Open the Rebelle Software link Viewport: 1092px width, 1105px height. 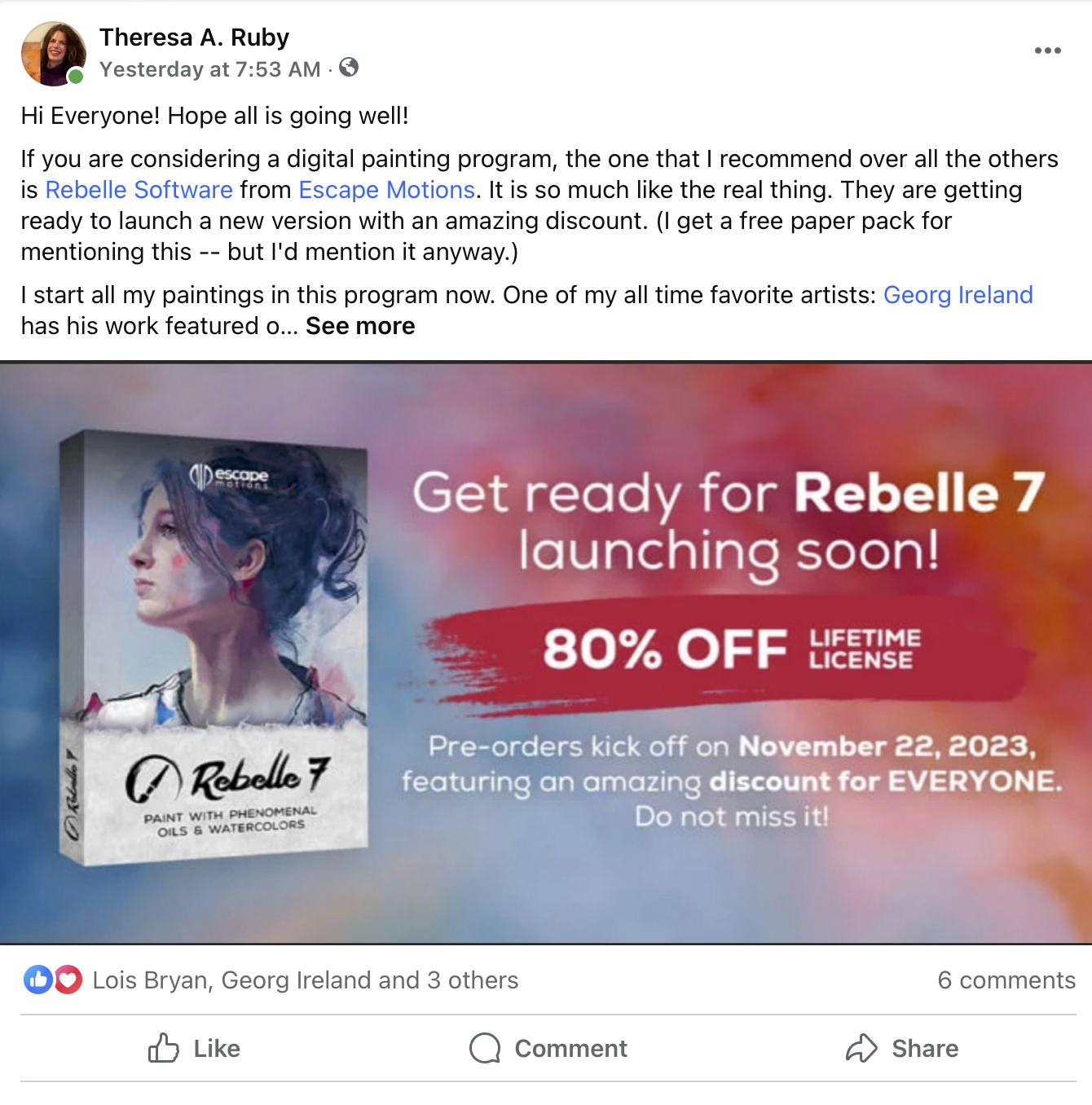point(139,190)
